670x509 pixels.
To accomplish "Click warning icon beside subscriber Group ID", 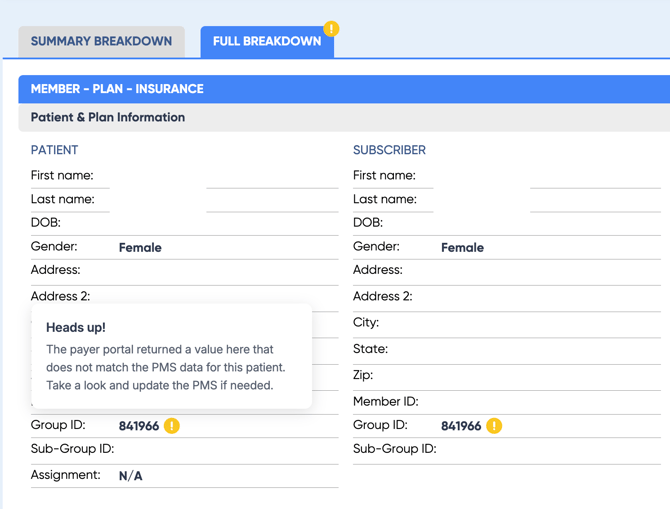I will 494,426.
